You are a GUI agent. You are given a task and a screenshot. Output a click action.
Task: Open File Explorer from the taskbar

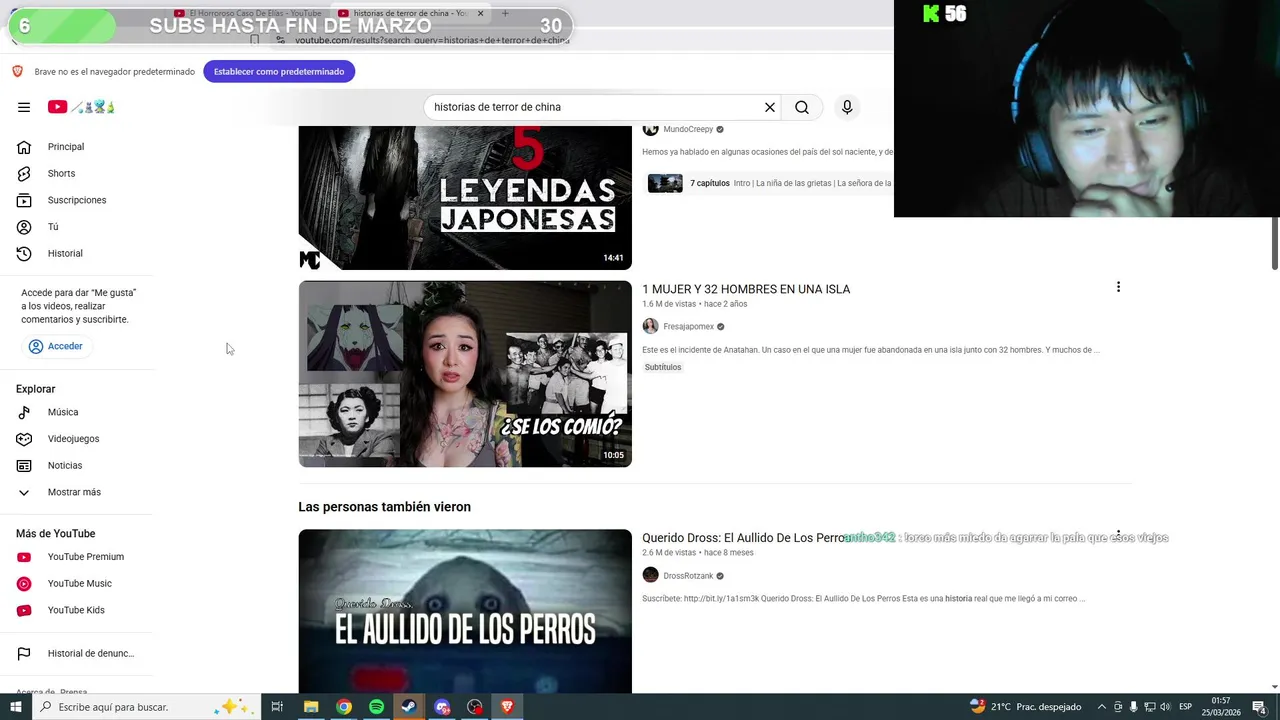click(311, 707)
